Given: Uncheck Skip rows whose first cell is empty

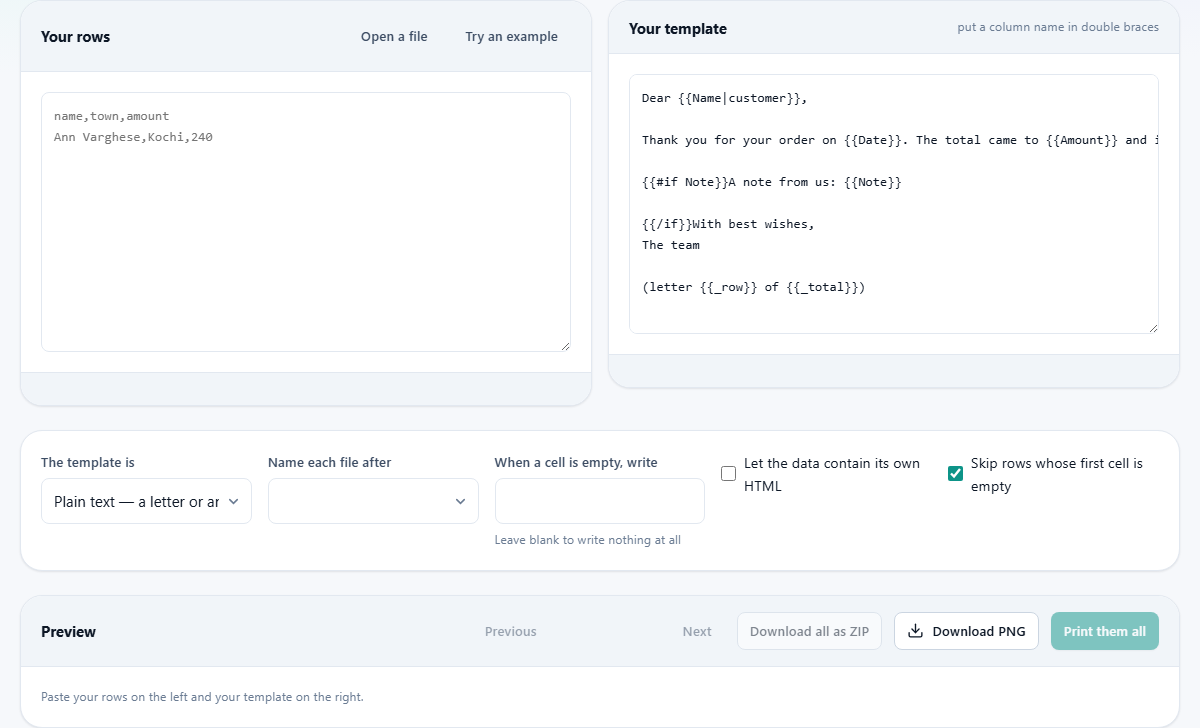Looking at the screenshot, I should coord(955,473).
